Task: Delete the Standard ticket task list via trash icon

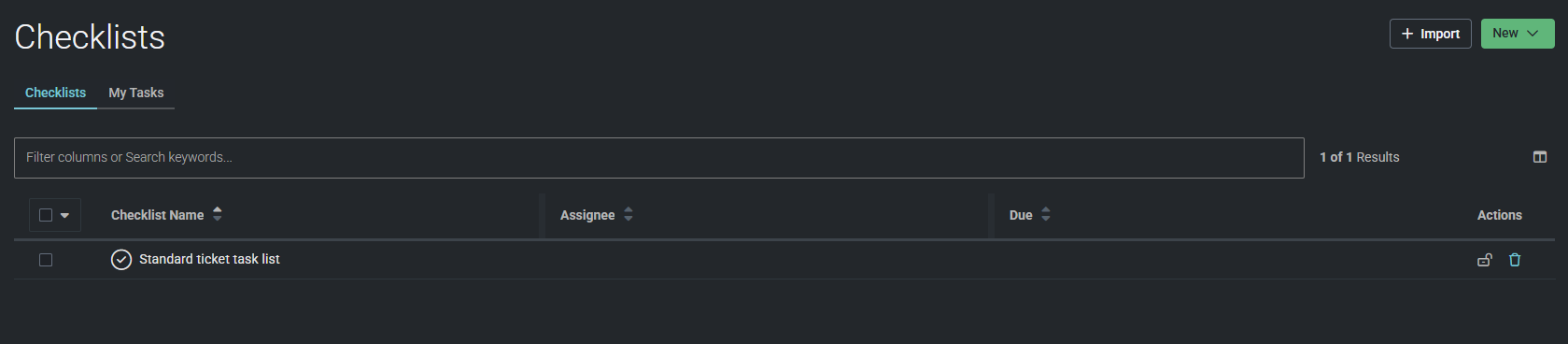Action: 1515,260
